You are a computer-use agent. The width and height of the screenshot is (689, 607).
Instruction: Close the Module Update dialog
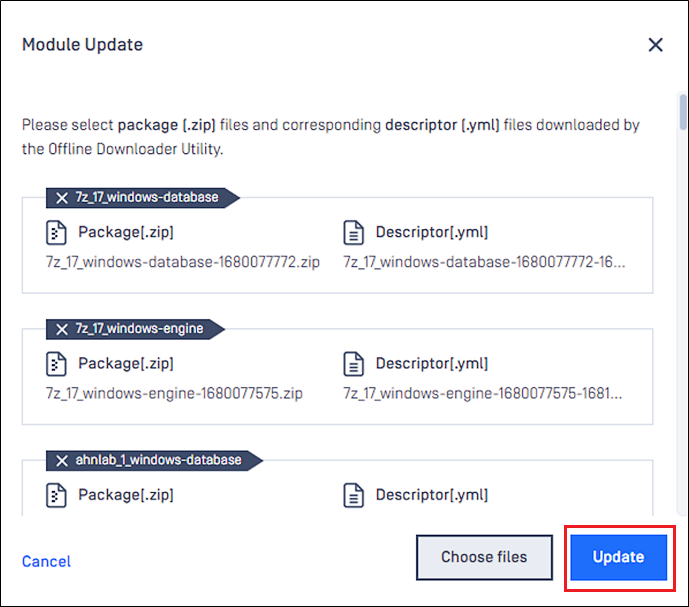coord(655,44)
